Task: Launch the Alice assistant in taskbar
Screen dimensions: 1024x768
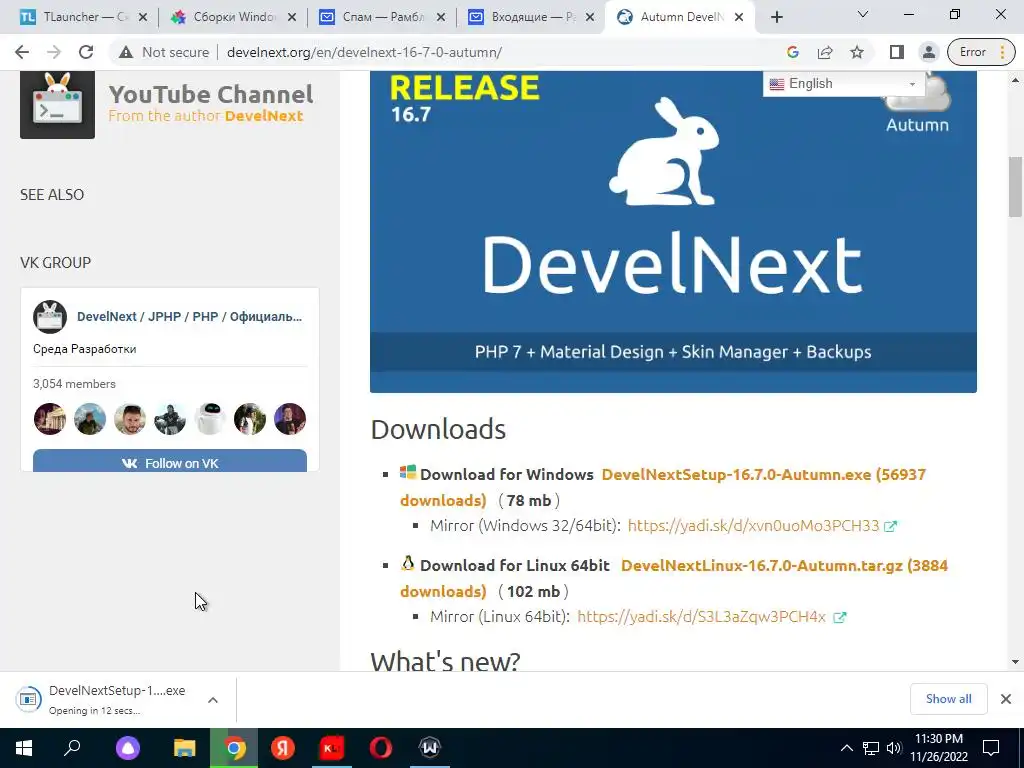Action: (128, 748)
